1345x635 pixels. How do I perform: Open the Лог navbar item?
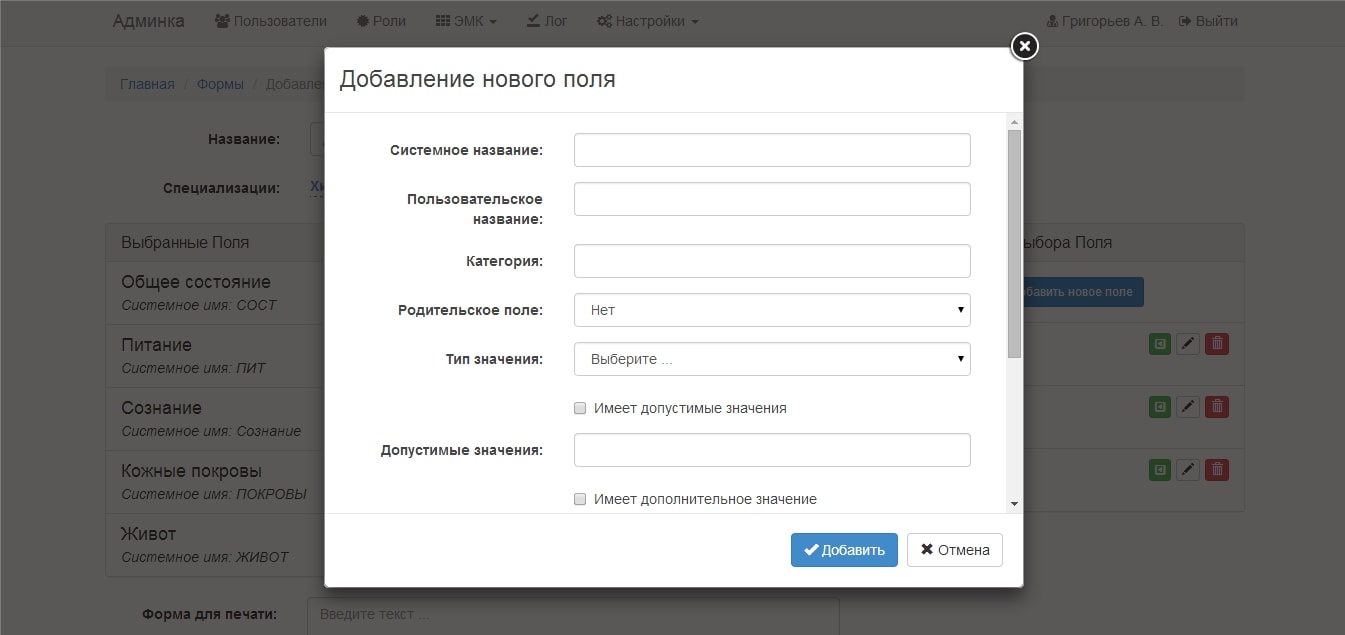546,21
